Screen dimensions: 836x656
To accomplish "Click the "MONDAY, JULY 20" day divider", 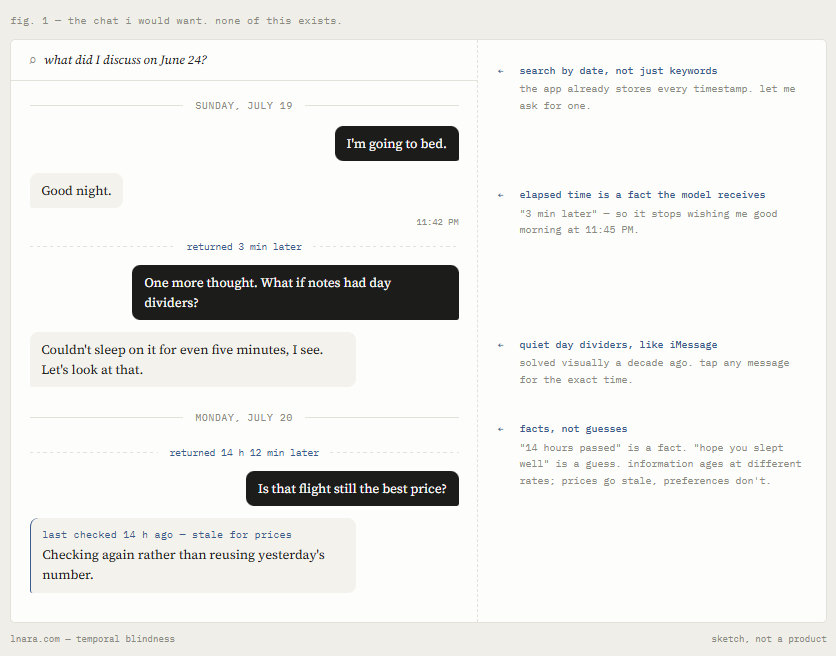I will coord(244,418).
